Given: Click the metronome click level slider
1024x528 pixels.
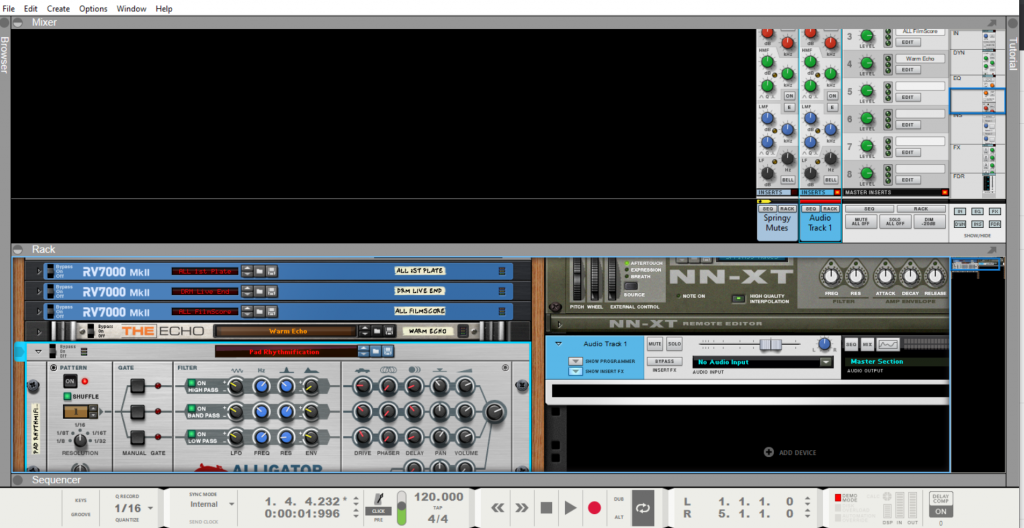Looking at the screenshot, I should 401,507.
